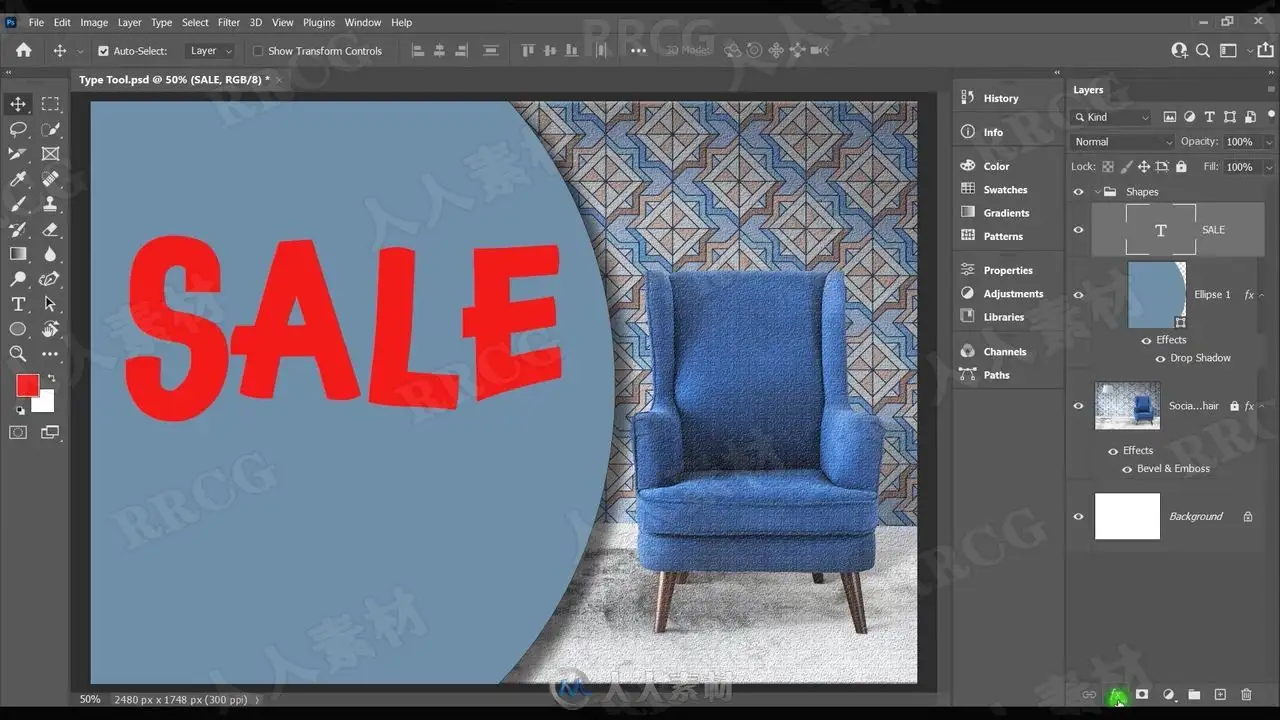Click the add layer mask icon
1280x720 pixels.
1142,694
